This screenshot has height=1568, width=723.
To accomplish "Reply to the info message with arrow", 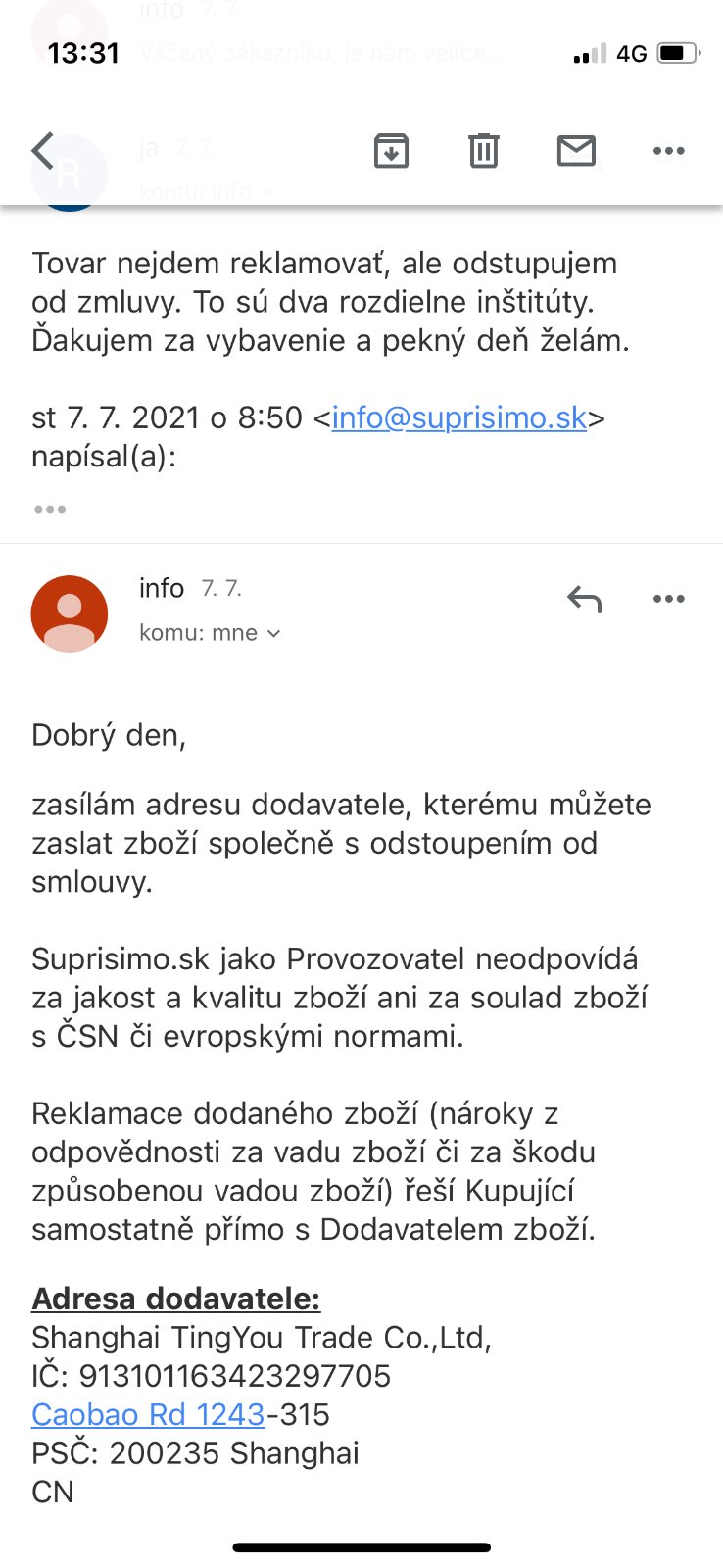I will (x=584, y=599).
